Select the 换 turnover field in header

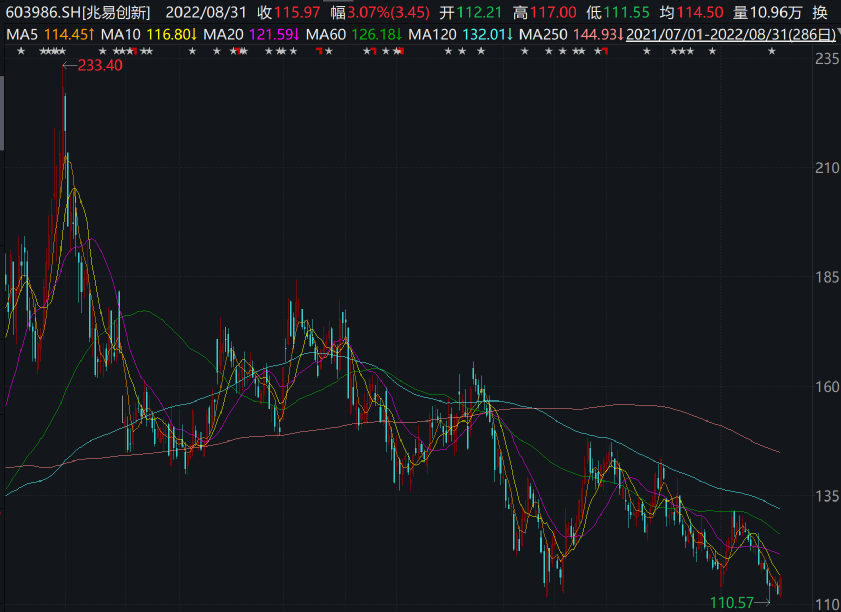click(820, 12)
